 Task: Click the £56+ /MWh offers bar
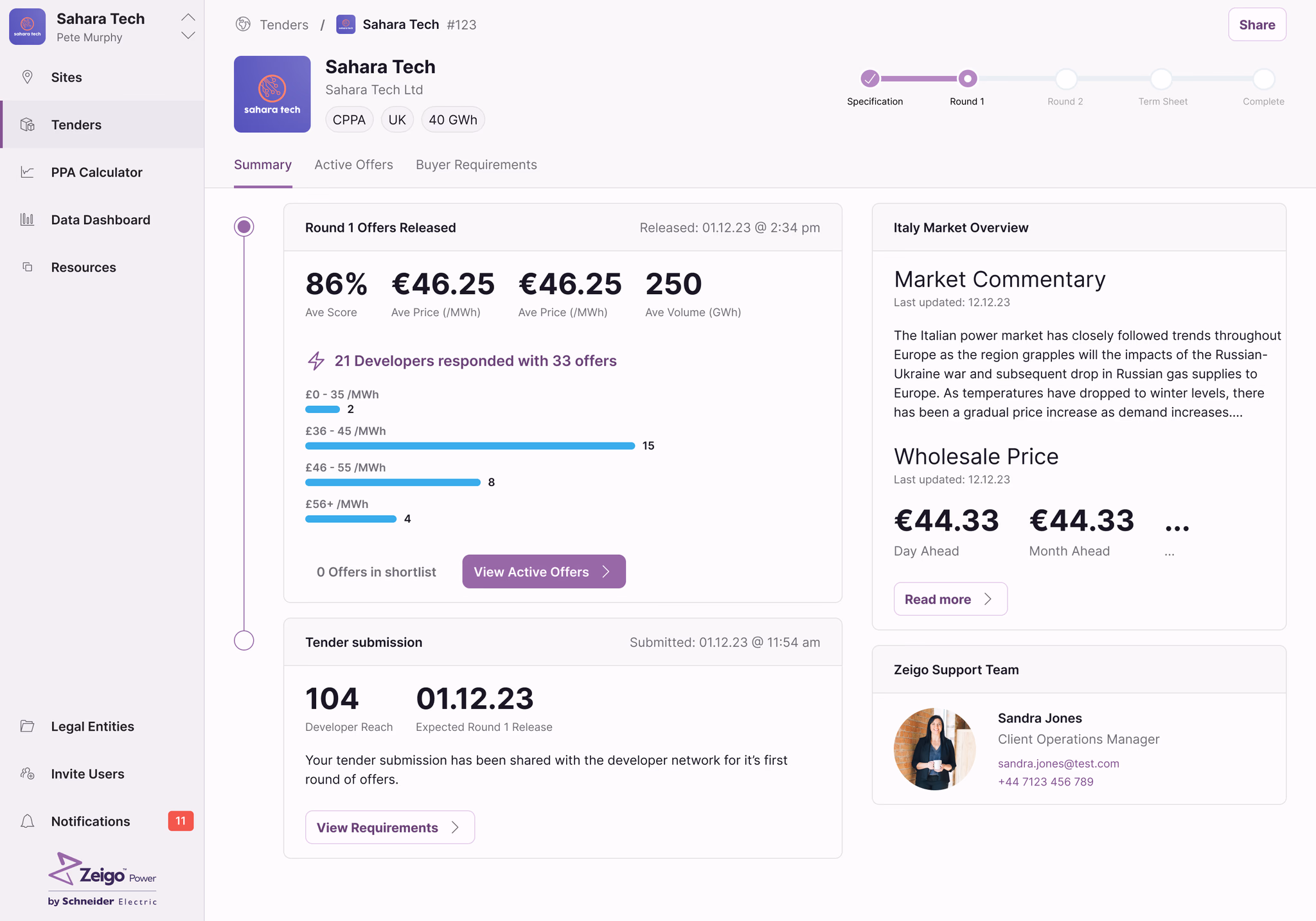click(351, 519)
